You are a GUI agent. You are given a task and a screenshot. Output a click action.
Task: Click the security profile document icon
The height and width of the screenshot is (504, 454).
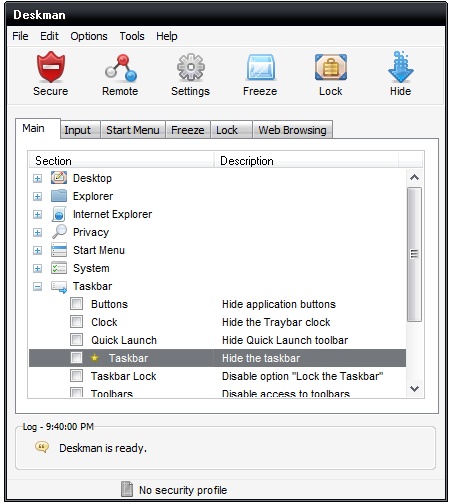[127, 489]
